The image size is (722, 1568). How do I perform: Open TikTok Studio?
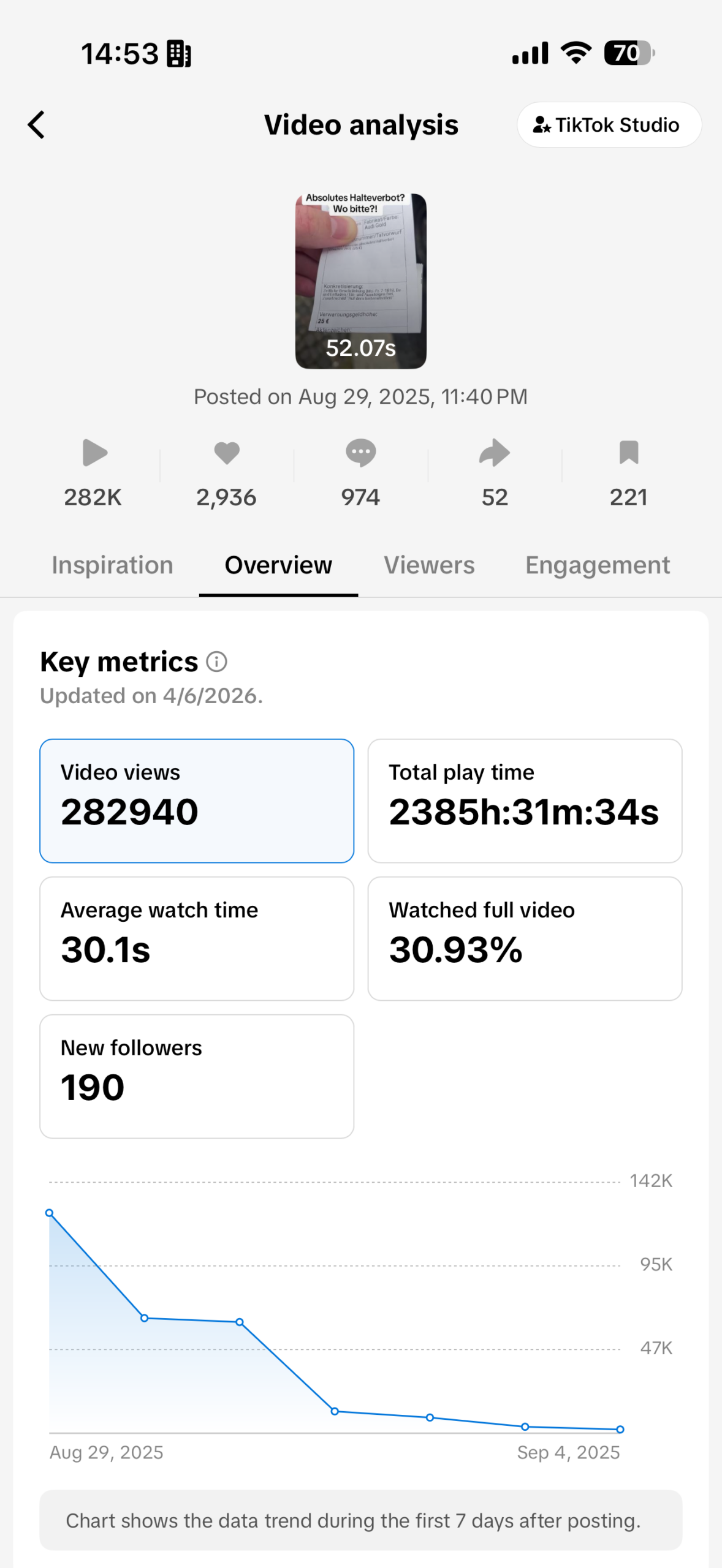pyautogui.click(x=609, y=125)
